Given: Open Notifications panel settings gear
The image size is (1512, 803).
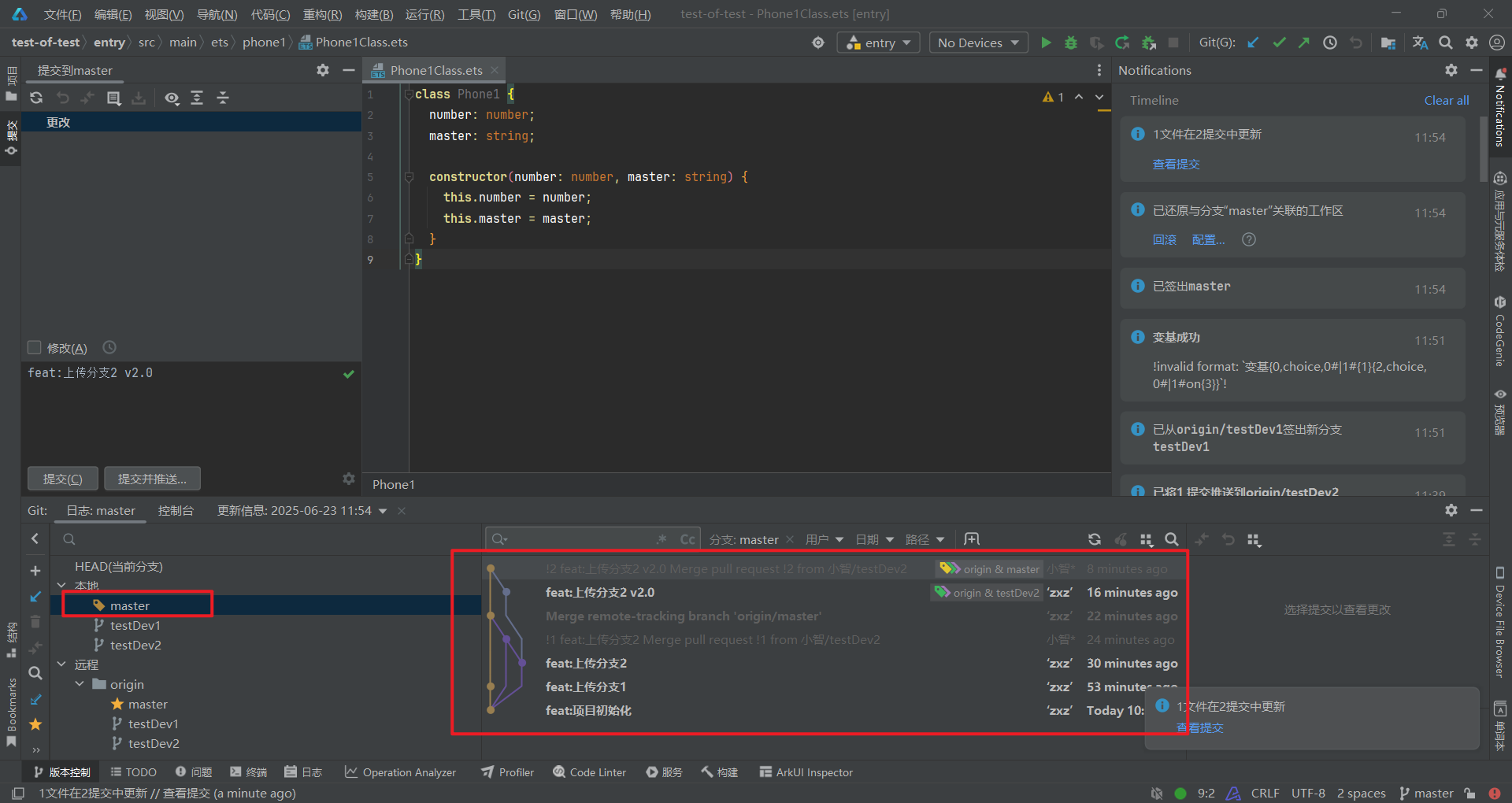Looking at the screenshot, I should 1451,70.
